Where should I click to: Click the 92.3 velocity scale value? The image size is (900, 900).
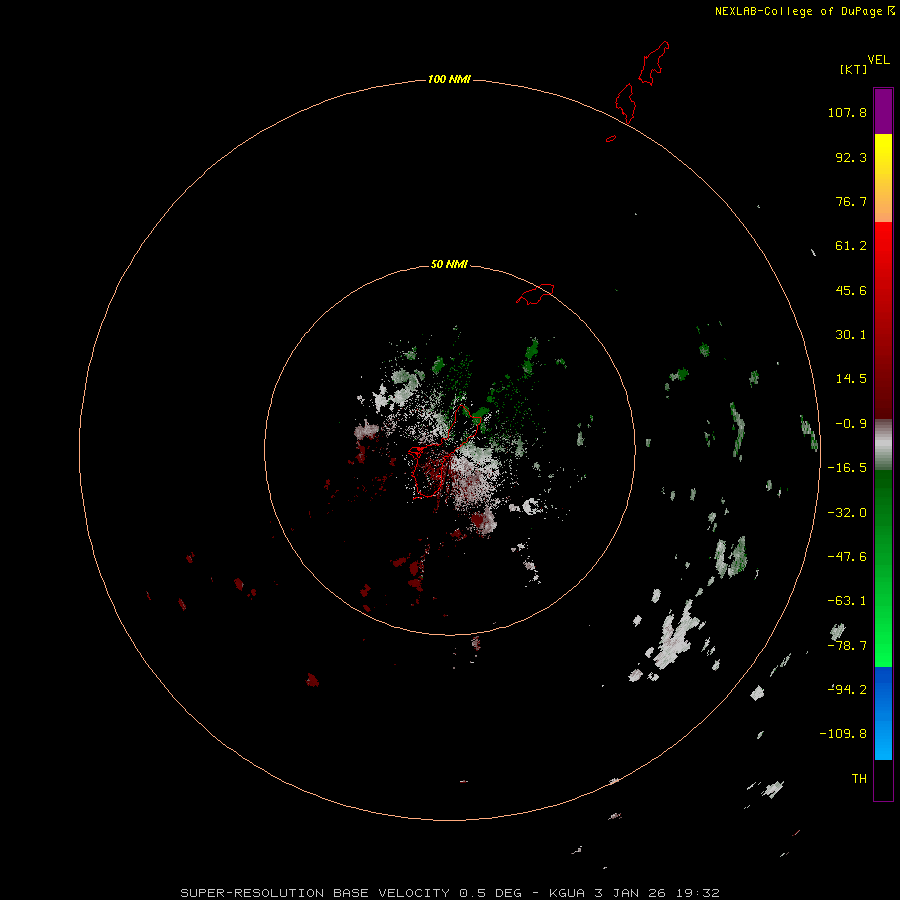point(851,157)
